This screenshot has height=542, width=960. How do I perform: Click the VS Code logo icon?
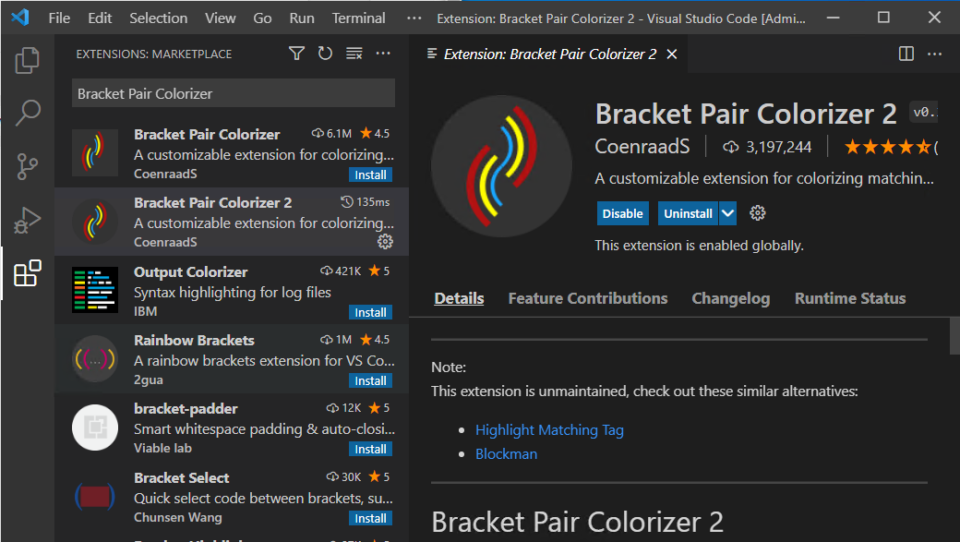coord(20,17)
